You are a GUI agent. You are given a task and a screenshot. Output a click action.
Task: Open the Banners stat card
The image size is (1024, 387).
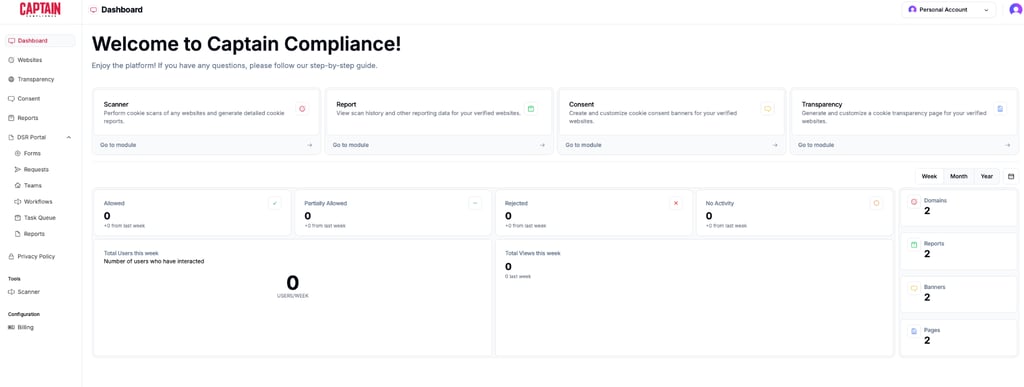pos(959,294)
